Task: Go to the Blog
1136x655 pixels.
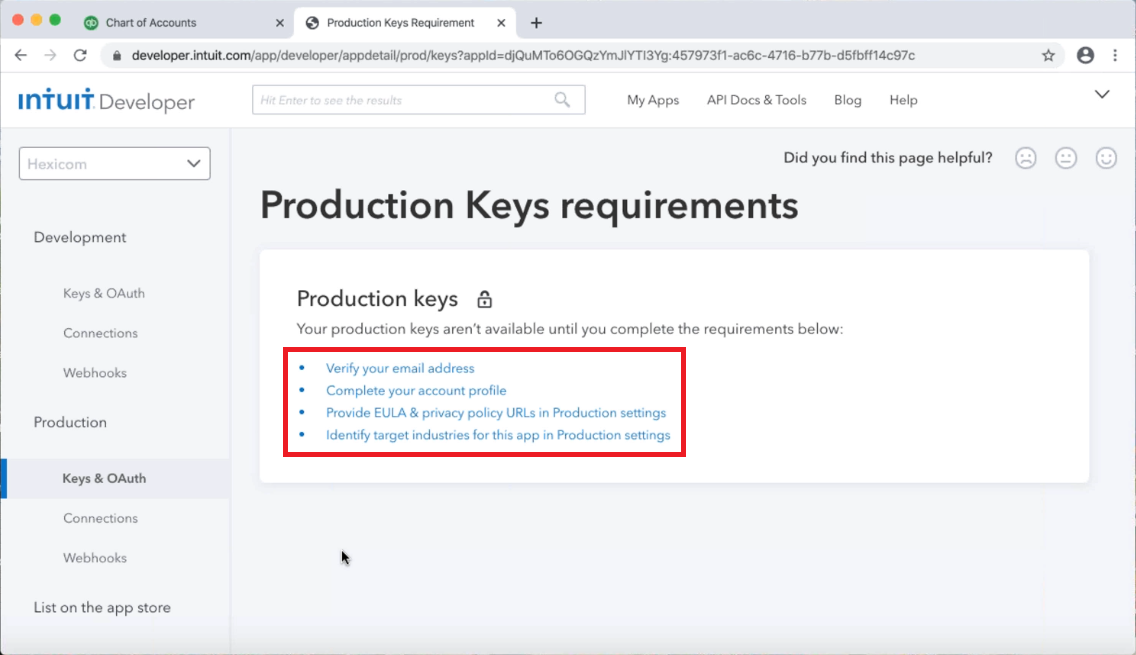Action: 848,100
